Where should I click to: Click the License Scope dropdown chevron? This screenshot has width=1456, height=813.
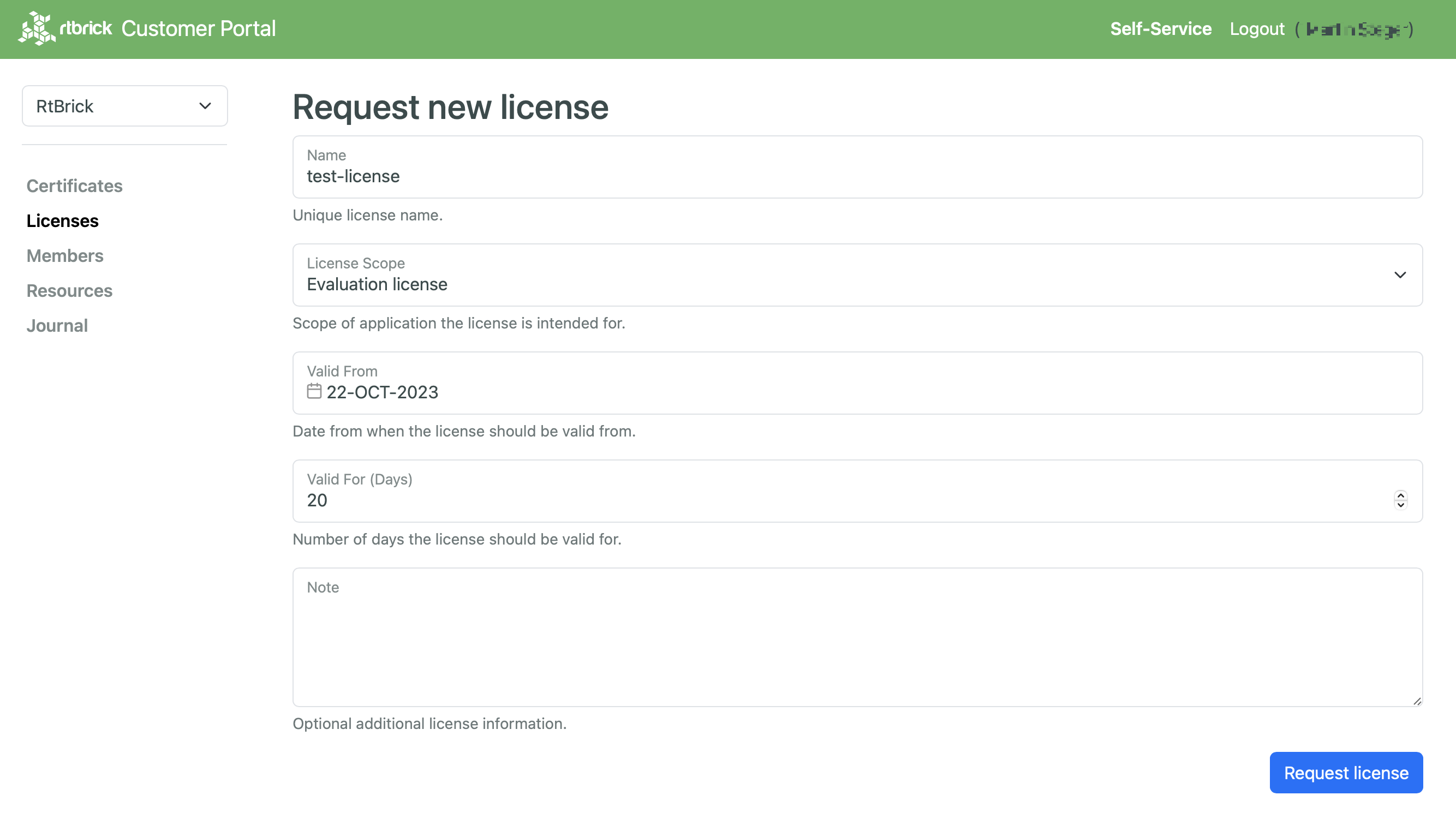click(x=1400, y=276)
